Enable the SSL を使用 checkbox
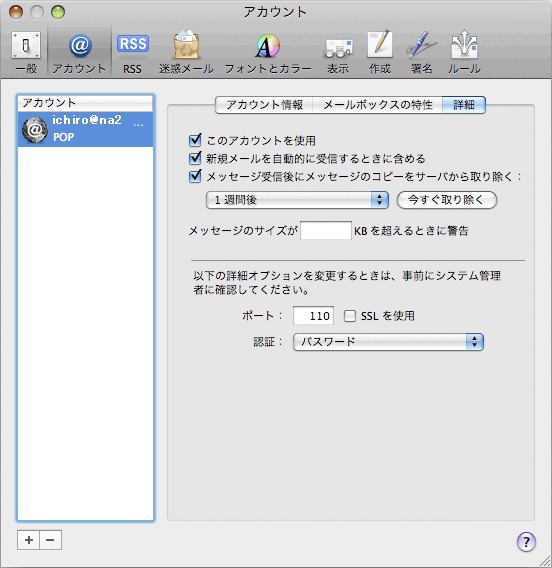The width and height of the screenshot is (552, 568). pos(350,316)
